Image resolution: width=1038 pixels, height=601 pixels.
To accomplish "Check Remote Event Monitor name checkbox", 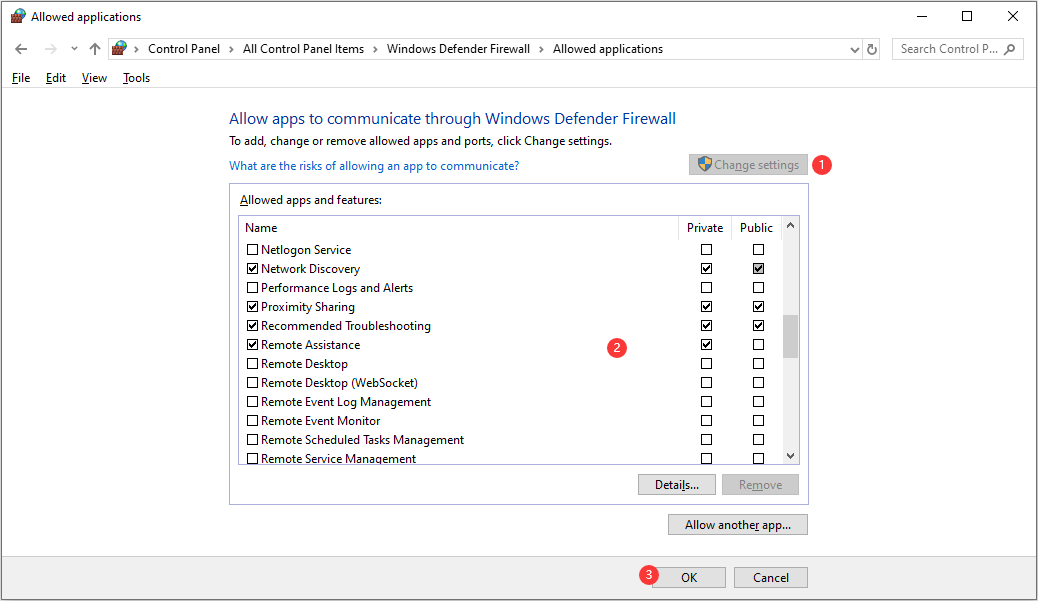I will tap(252, 420).
